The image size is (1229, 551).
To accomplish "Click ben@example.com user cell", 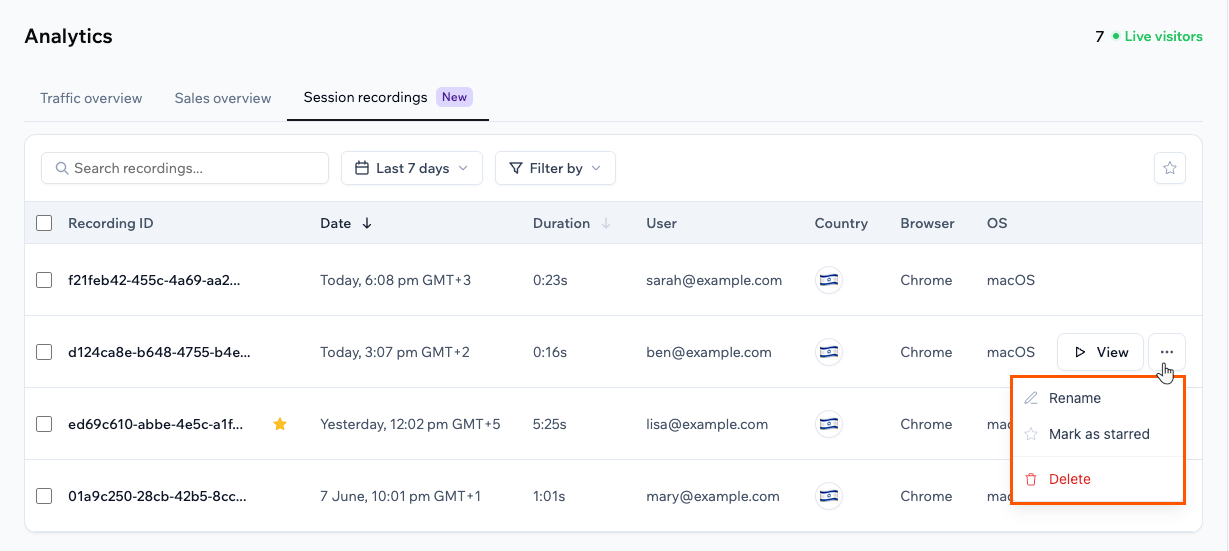I will click(x=709, y=352).
